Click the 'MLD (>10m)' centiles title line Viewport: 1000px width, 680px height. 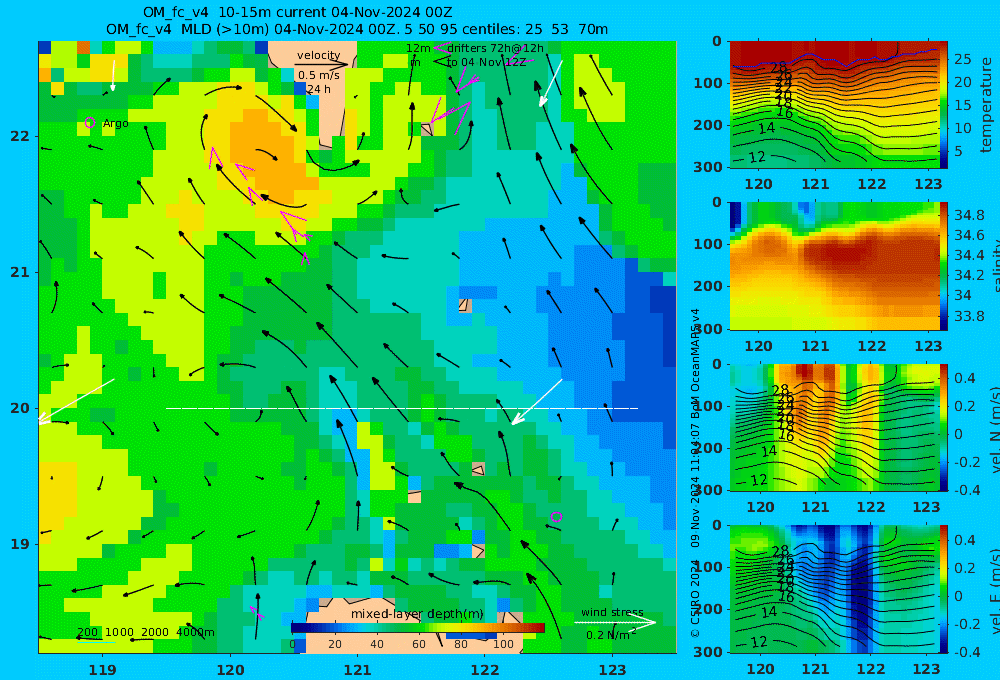[x=357, y=29]
